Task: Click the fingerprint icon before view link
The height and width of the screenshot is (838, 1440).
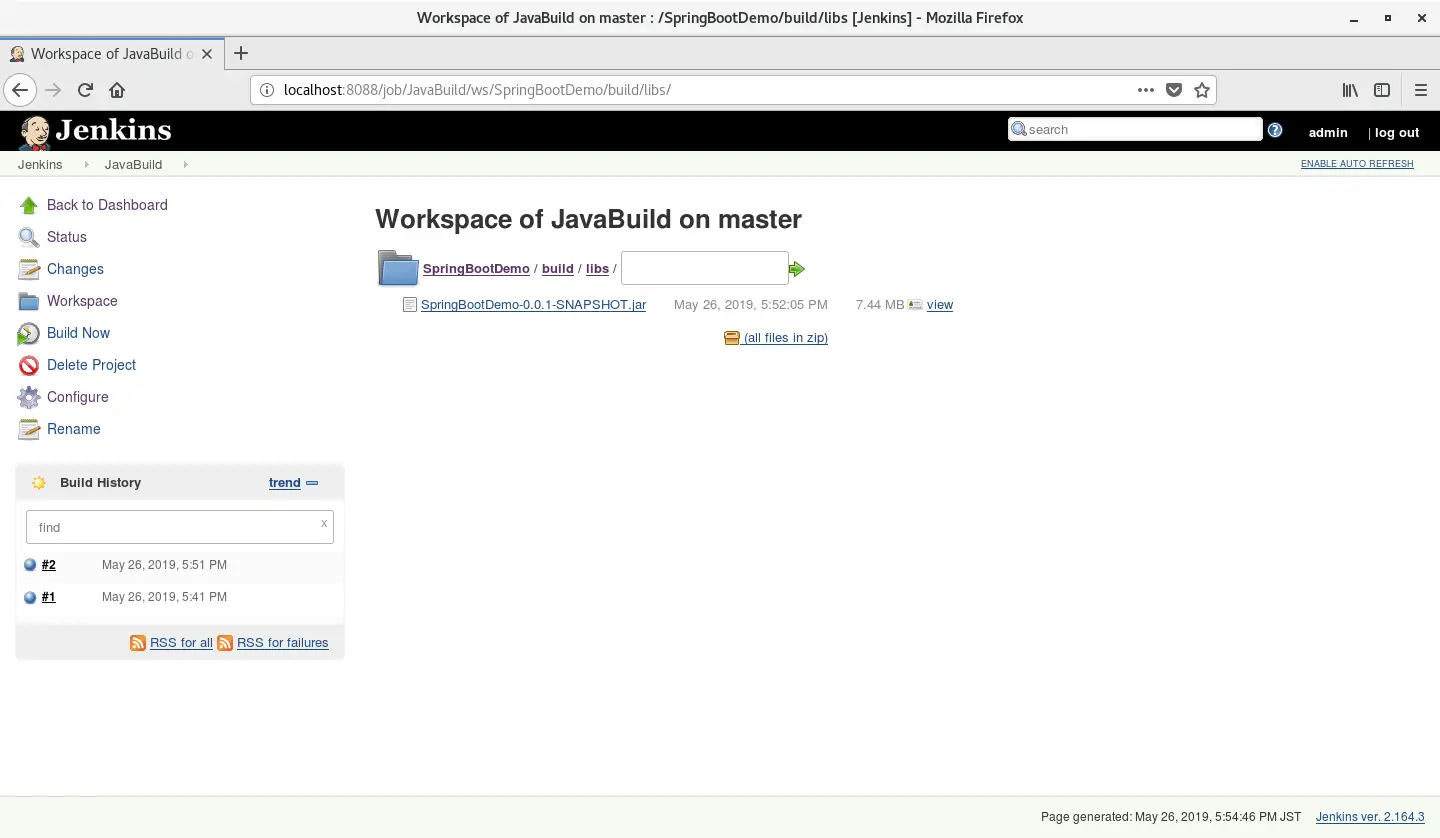Action: (x=915, y=305)
